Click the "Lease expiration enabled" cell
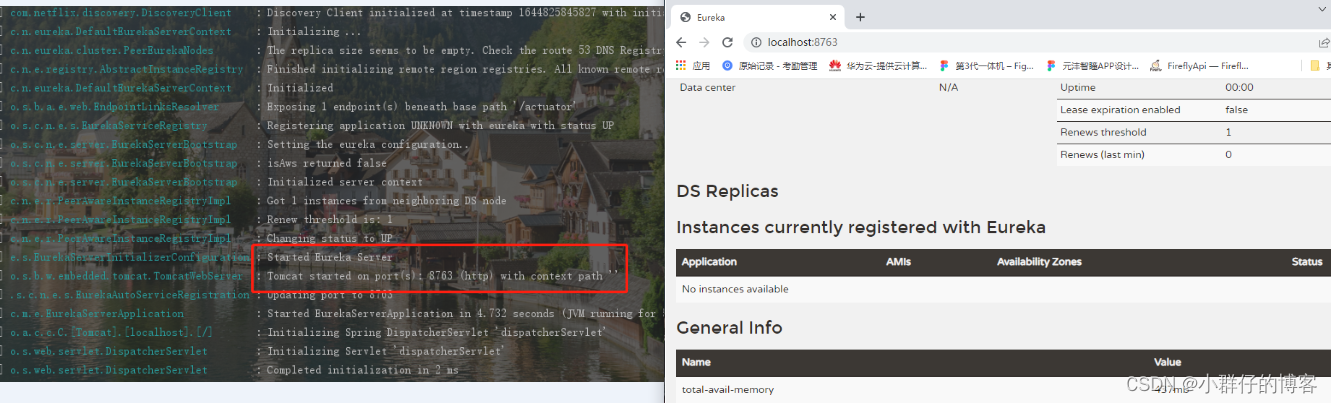 click(x=1120, y=110)
